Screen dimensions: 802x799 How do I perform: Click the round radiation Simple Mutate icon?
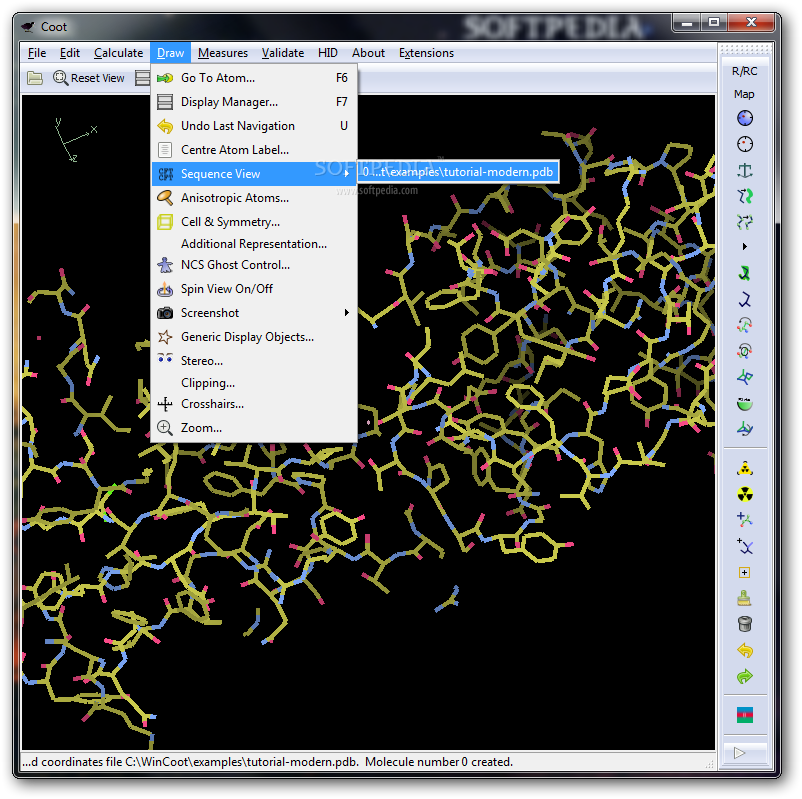[x=745, y=494]
